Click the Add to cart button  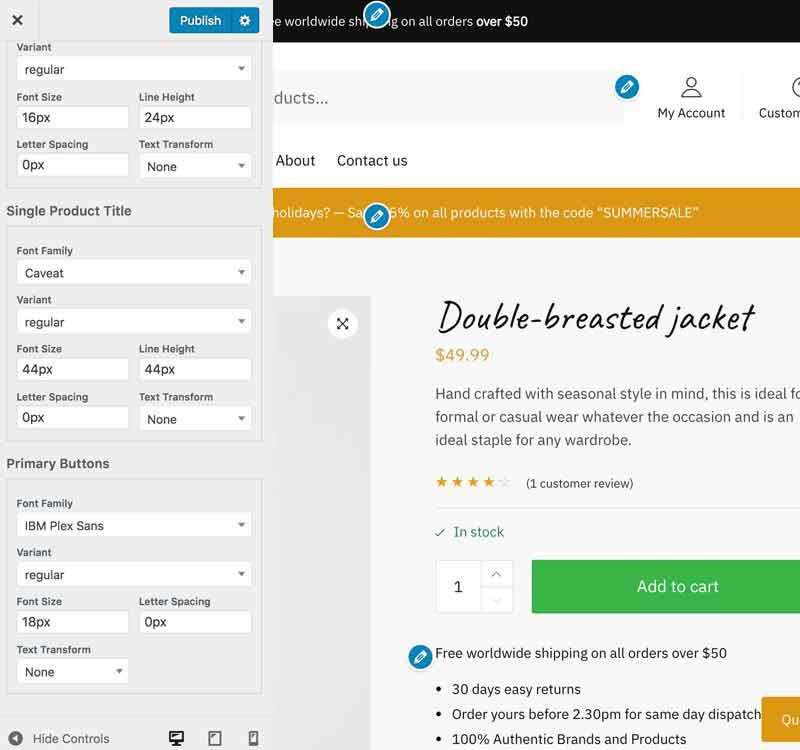click(x=666, y=586)
